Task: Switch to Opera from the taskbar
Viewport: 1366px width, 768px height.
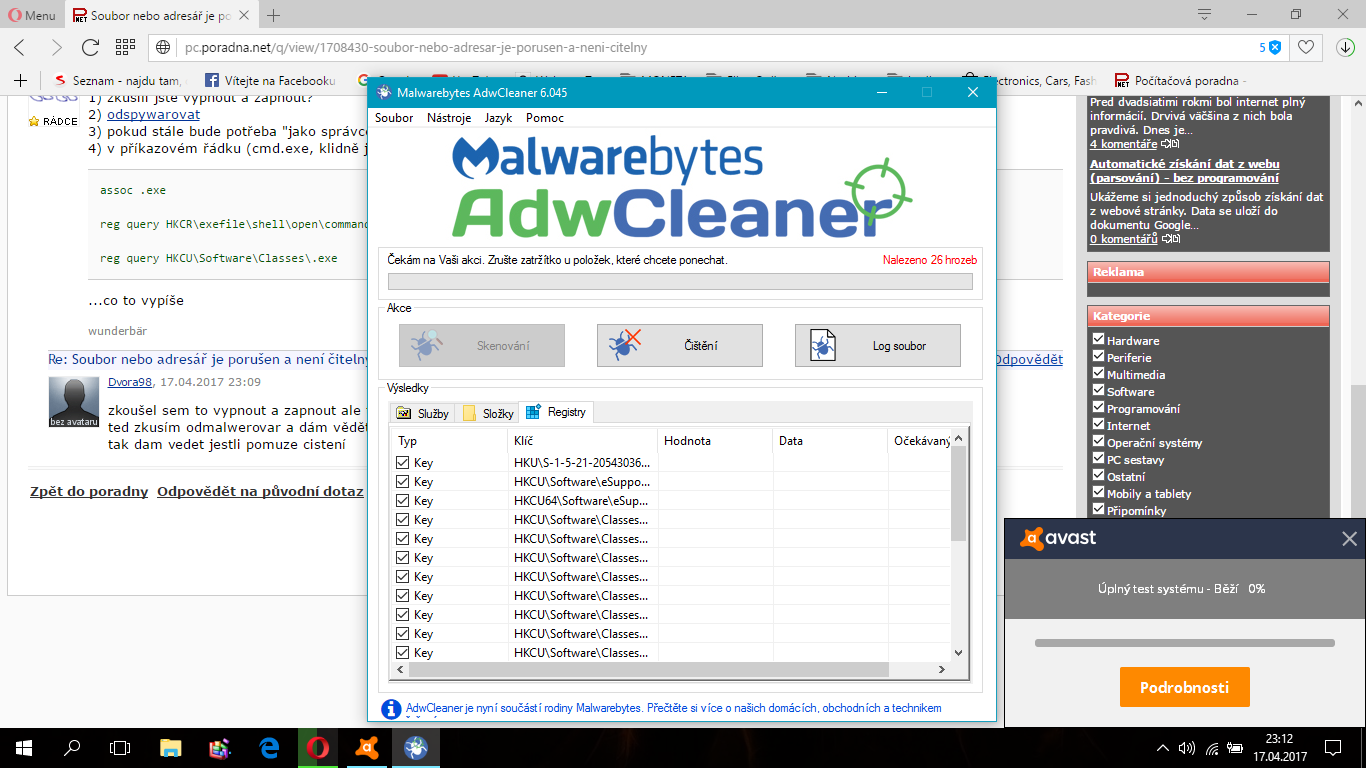Action: [x=318, y=747]
